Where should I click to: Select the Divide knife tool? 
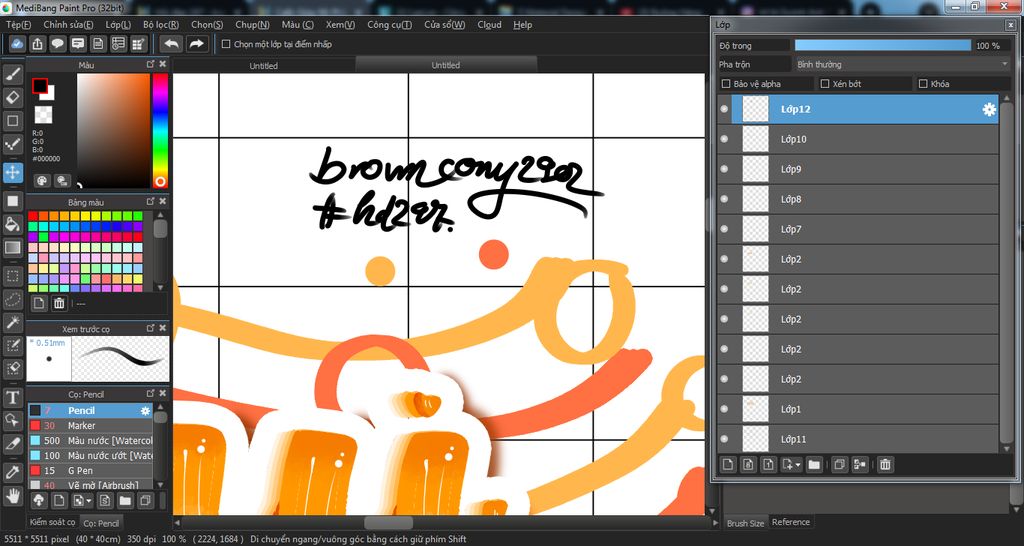(12, 444)
